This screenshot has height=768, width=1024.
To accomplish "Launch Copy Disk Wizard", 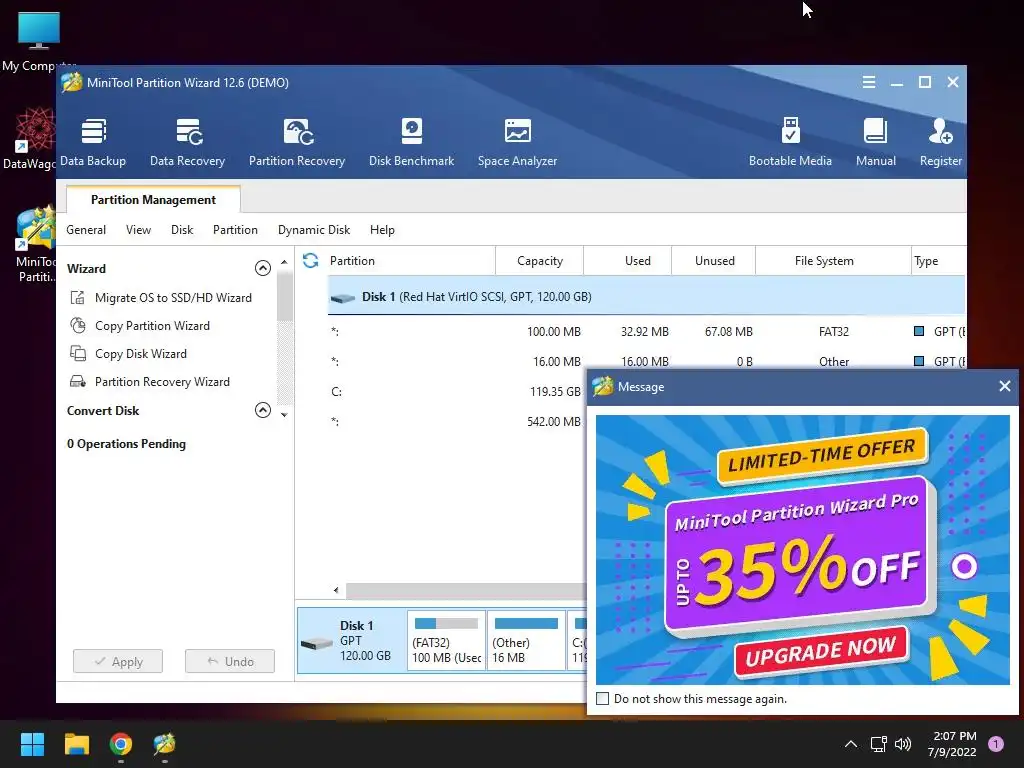I will tap(128, 354).
